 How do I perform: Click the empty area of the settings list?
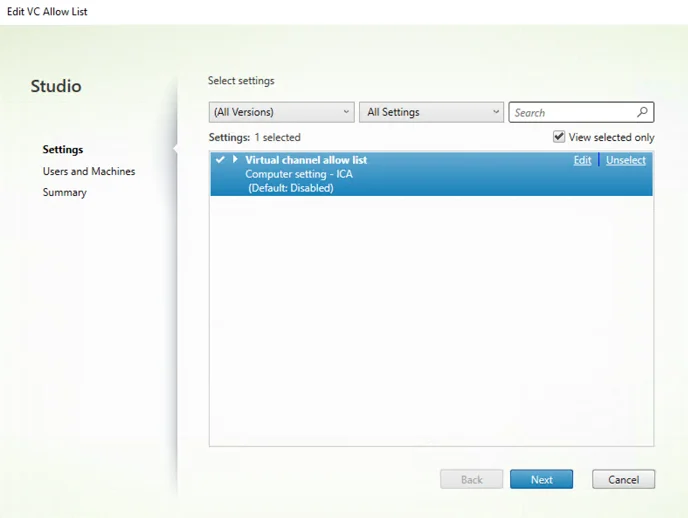[430, 320]
